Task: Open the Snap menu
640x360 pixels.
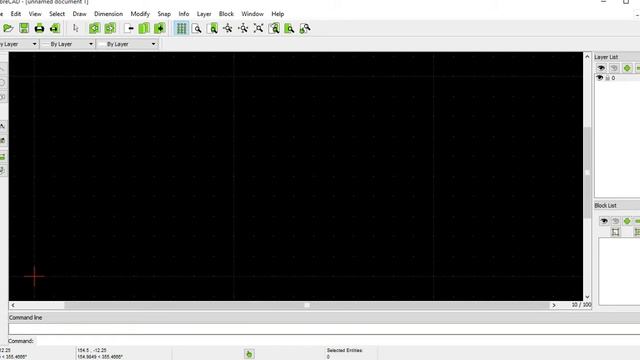Action: (164, 14)
